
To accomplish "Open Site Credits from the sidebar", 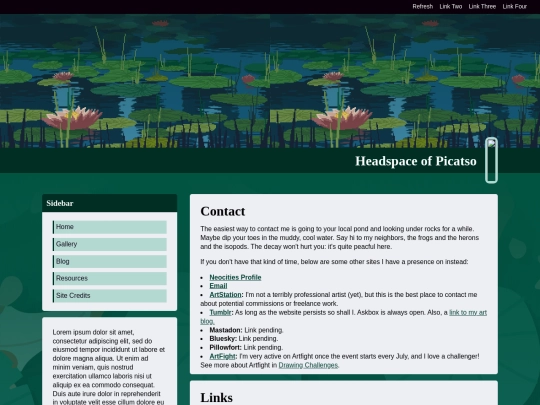I will 110,296.
